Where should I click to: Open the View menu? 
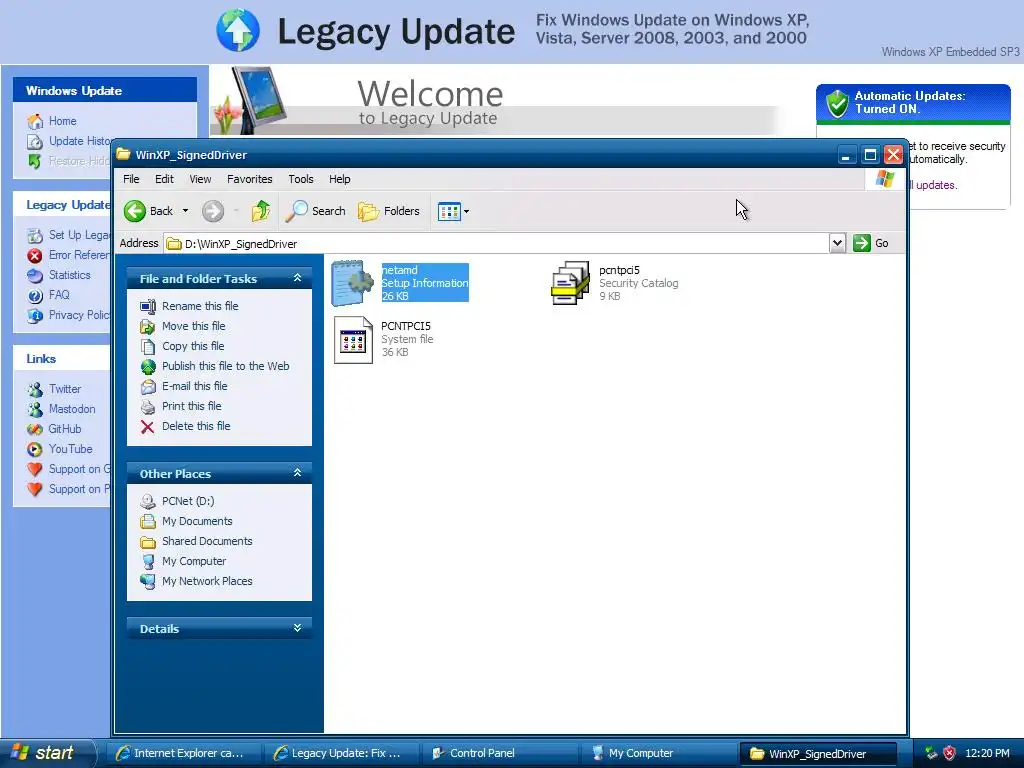coord(200,179)
